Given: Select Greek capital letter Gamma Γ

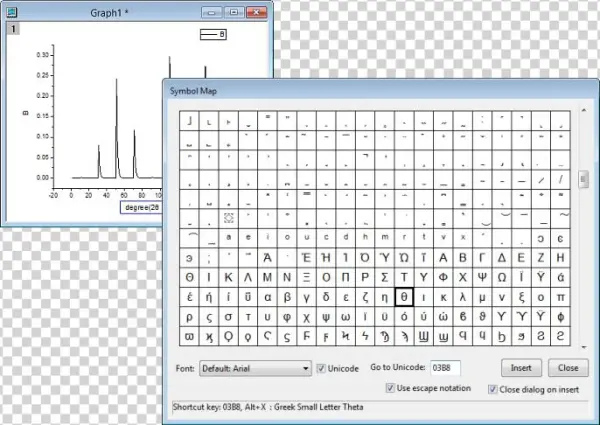Looking at the screenshot, I should 482,258.
